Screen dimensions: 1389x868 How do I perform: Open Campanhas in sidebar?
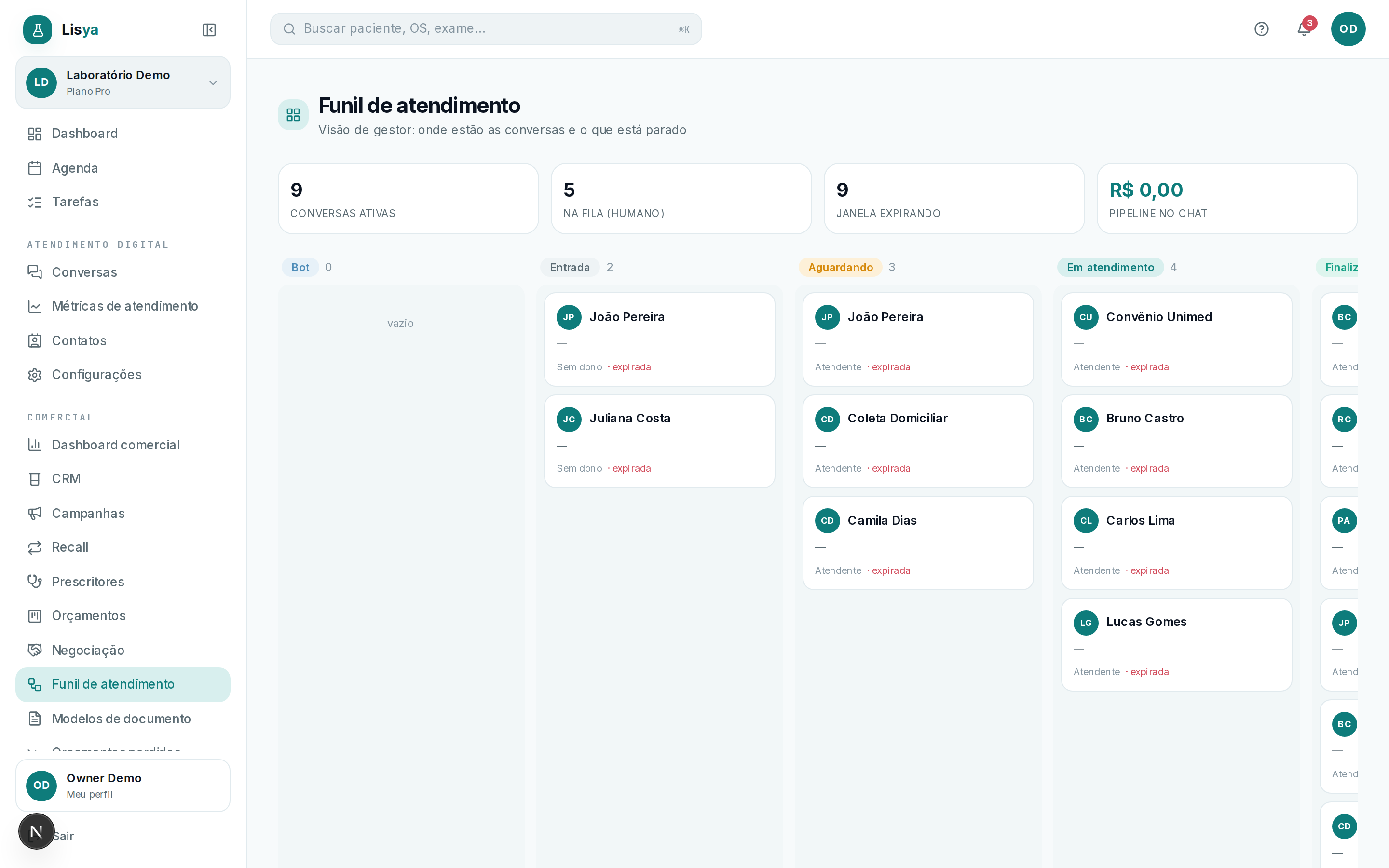123,513
